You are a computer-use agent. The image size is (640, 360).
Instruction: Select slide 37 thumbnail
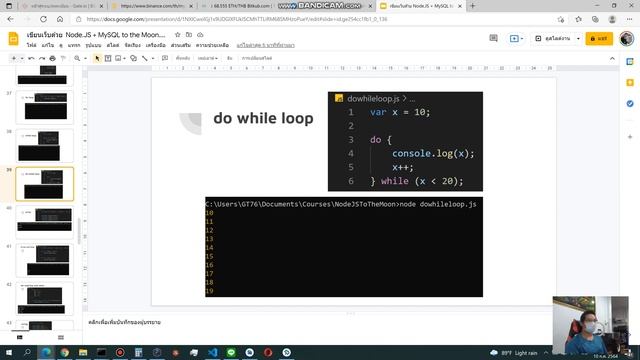(x=44, y=107)
